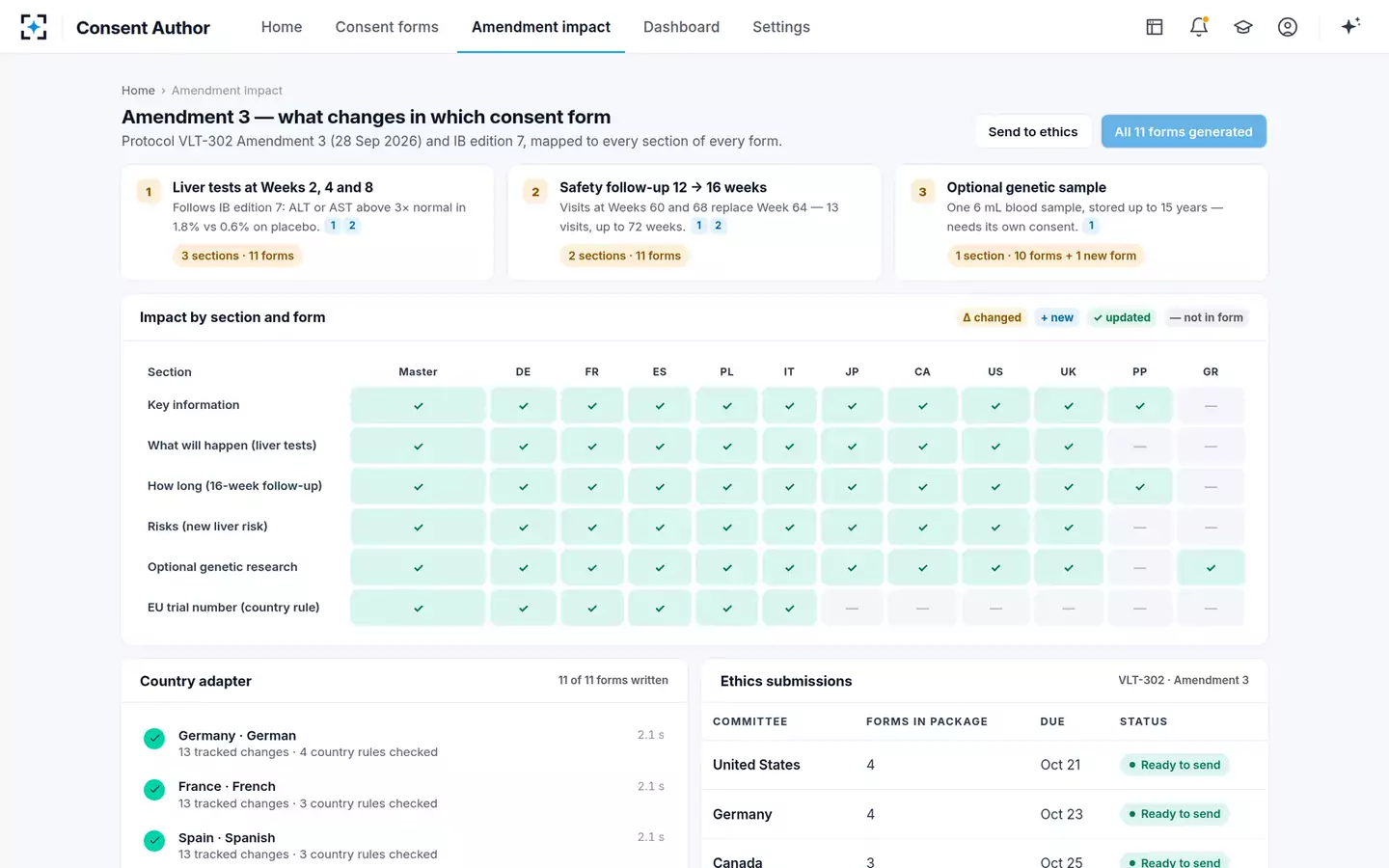The height and width of the screenshot is (868, 1389).
Task: Open citation 1 on Optional genetic sample card
Action: click(x=1091, y=226)
